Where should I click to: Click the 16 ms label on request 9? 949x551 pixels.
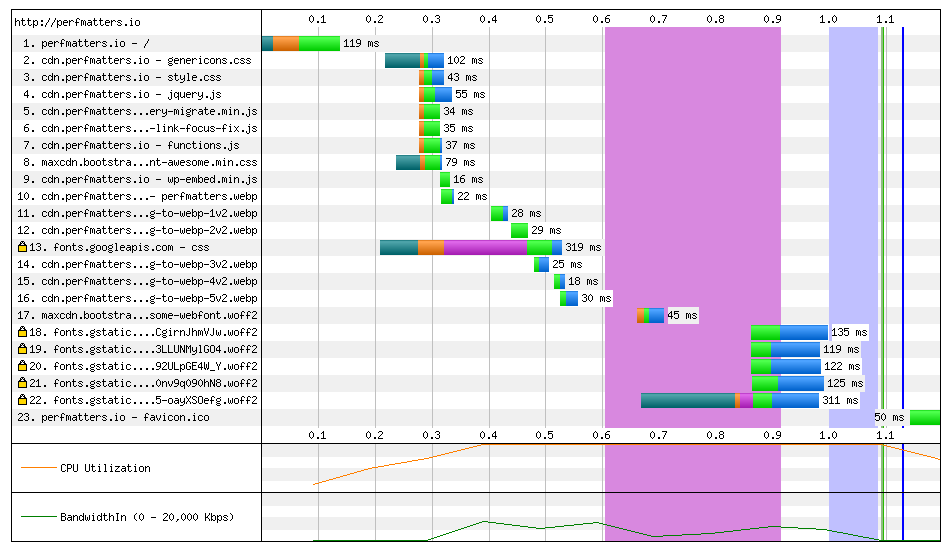(x=468, y=179)
